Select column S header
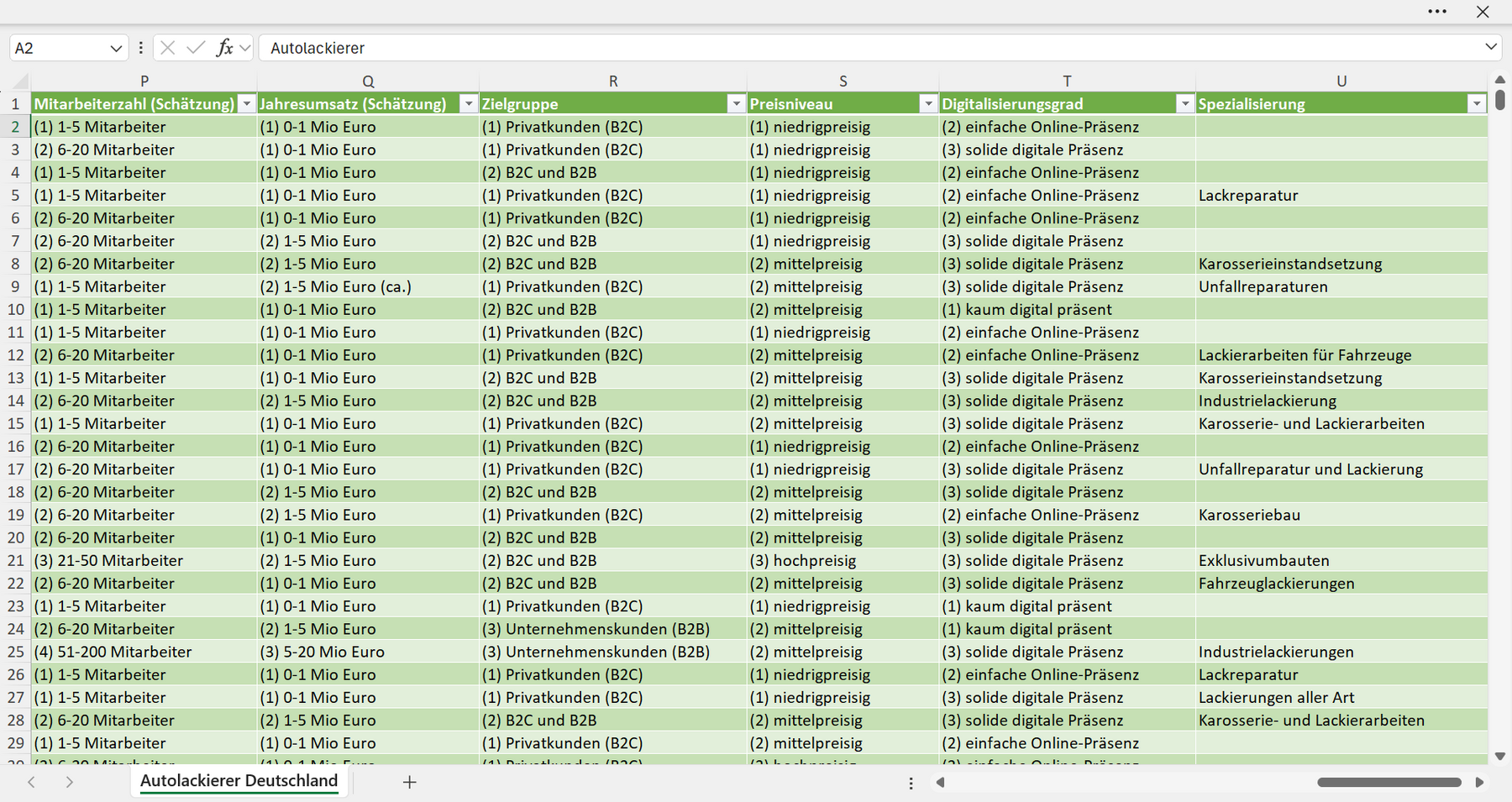 point(843,81)
